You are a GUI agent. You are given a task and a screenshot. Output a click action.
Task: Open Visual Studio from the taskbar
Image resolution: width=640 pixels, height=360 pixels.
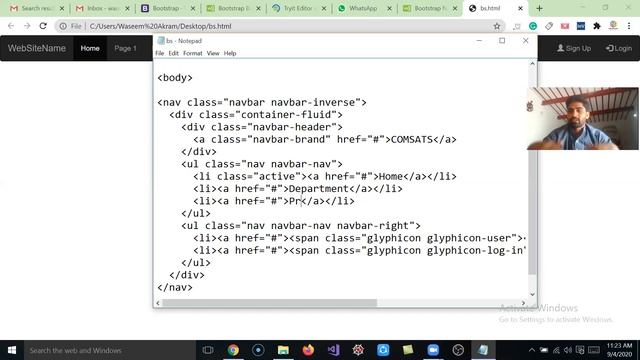[x=333, y=350]
